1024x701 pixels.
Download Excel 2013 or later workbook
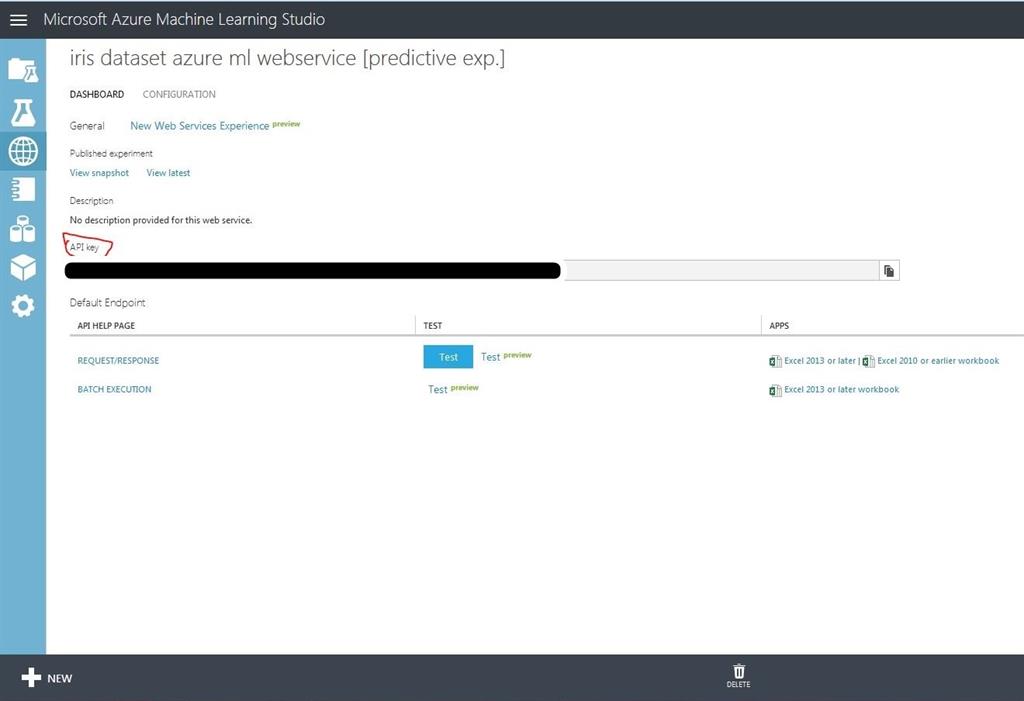point(820,361)
